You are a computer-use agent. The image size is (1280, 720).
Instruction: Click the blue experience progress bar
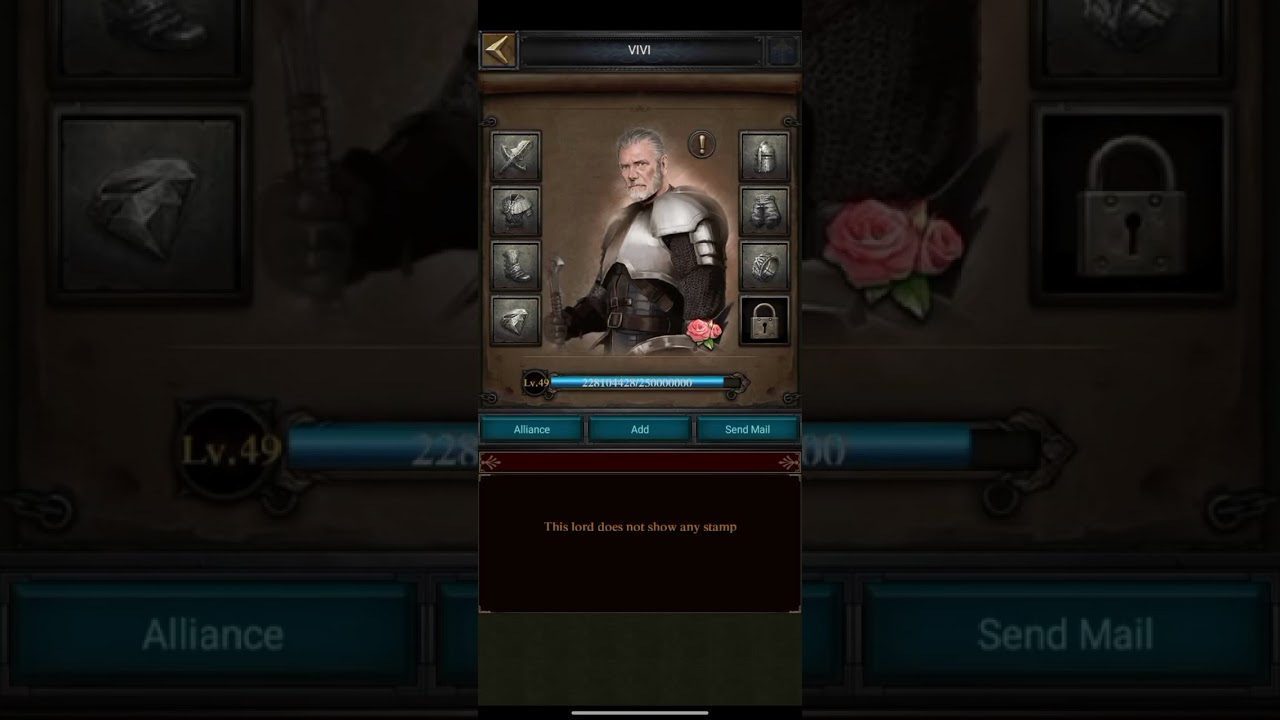tap(642, 382)
